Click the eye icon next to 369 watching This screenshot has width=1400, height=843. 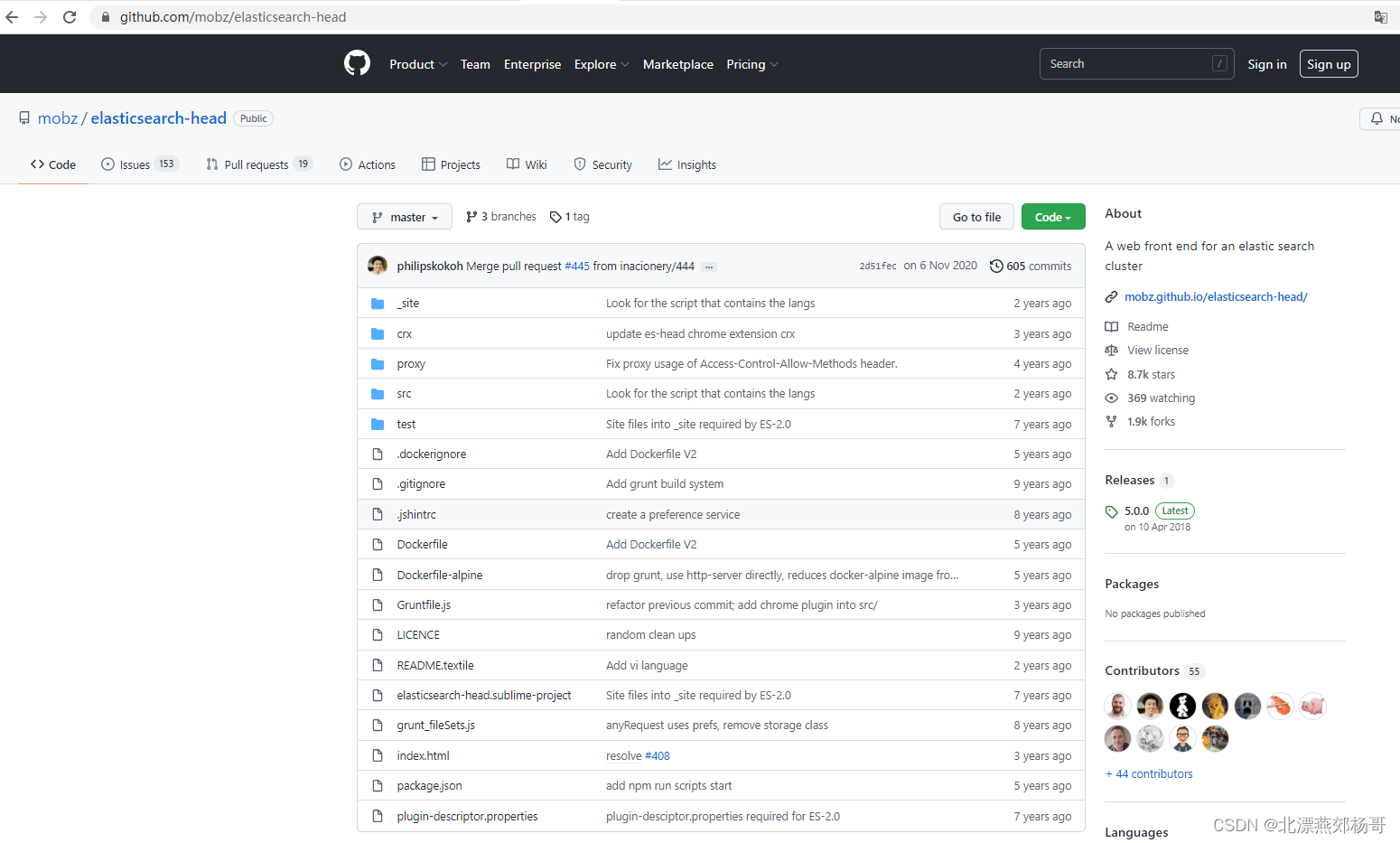[x=1112, y=398]
